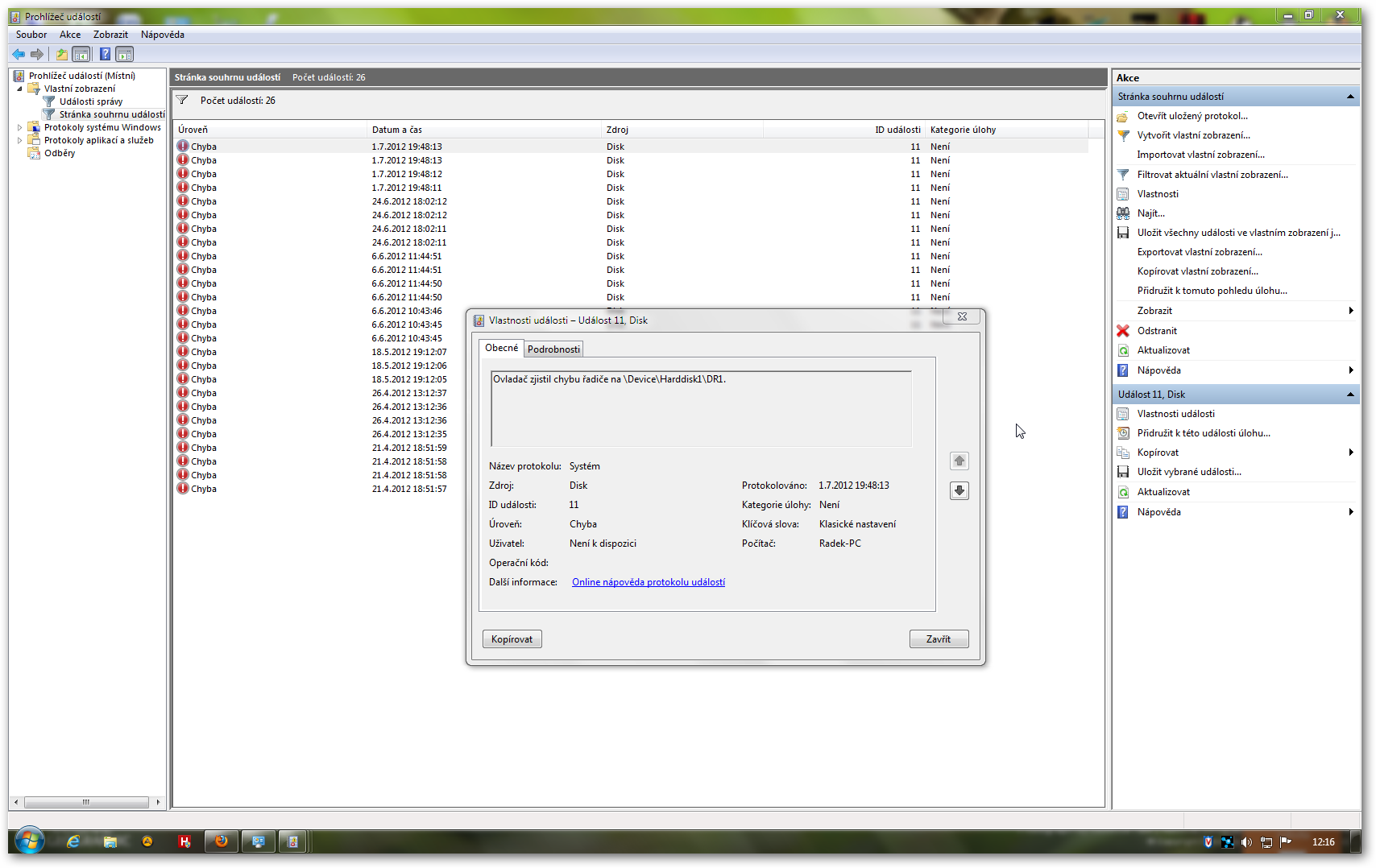Select 'Prohlížeč událostí (Místní)' tree root

[x=82, y=76]
